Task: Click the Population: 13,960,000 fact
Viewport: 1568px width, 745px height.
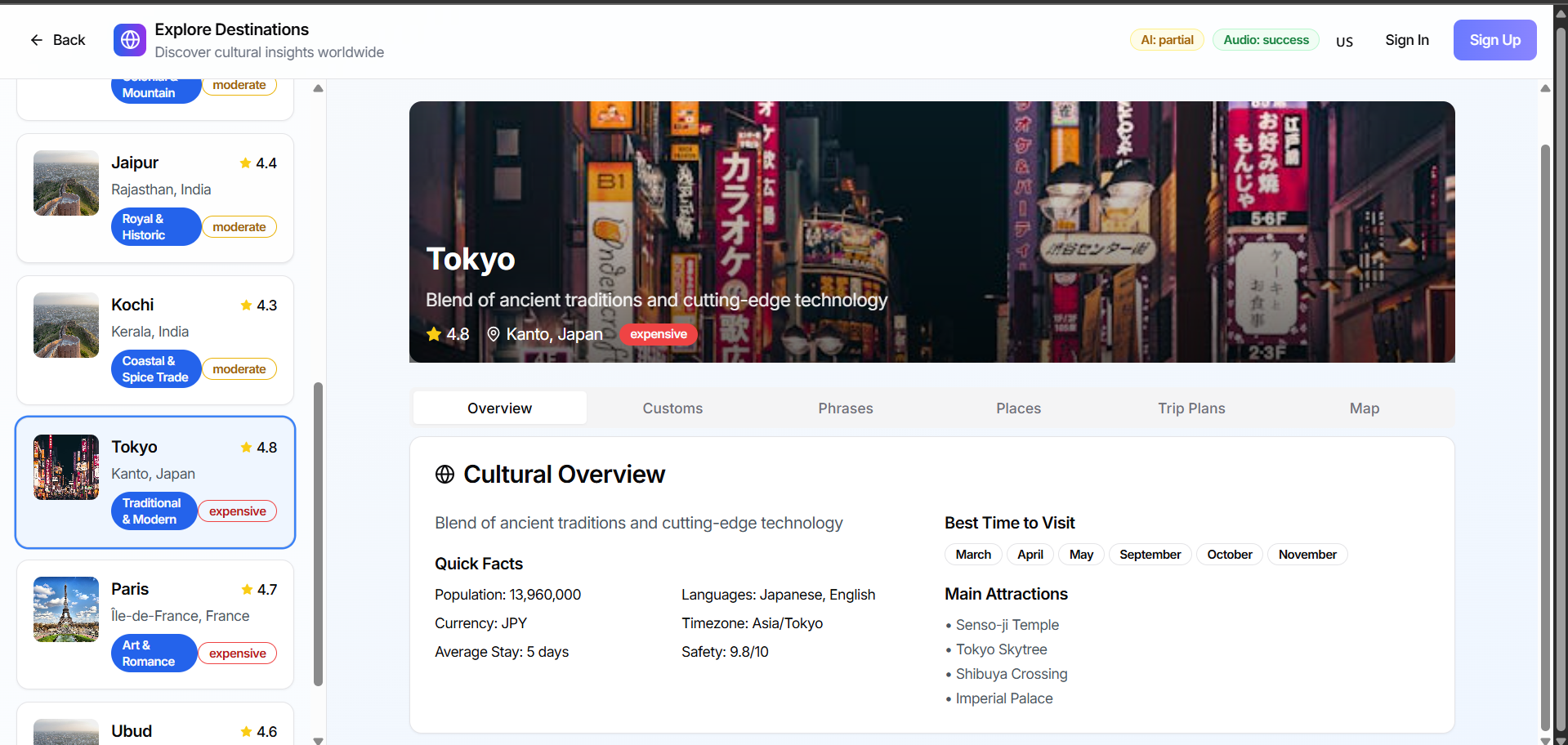Action: [508, 595]
